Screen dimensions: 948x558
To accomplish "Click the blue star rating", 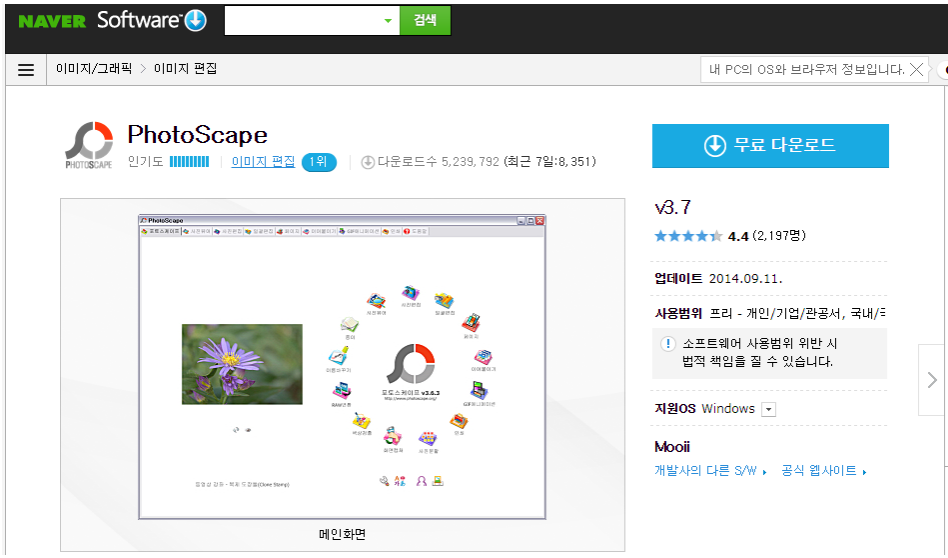I will point(688,236).
